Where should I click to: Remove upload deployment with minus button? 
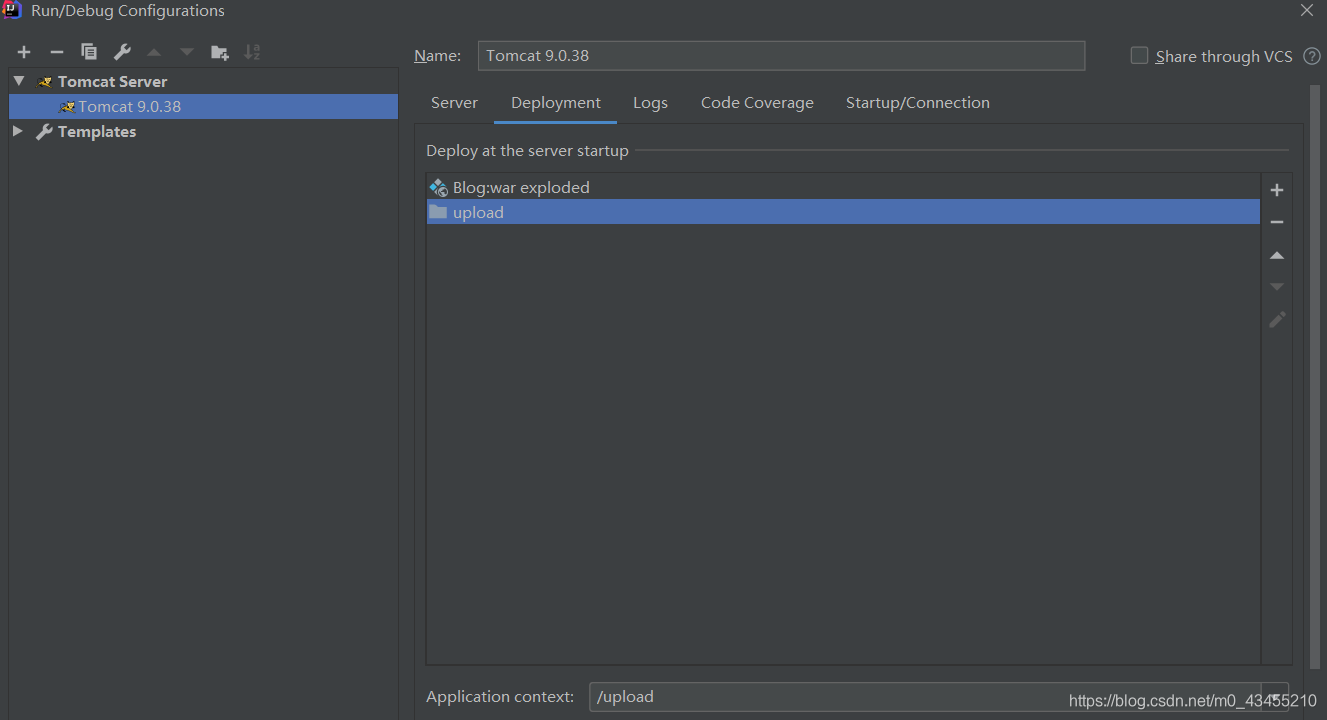(x=1277, y=222)
